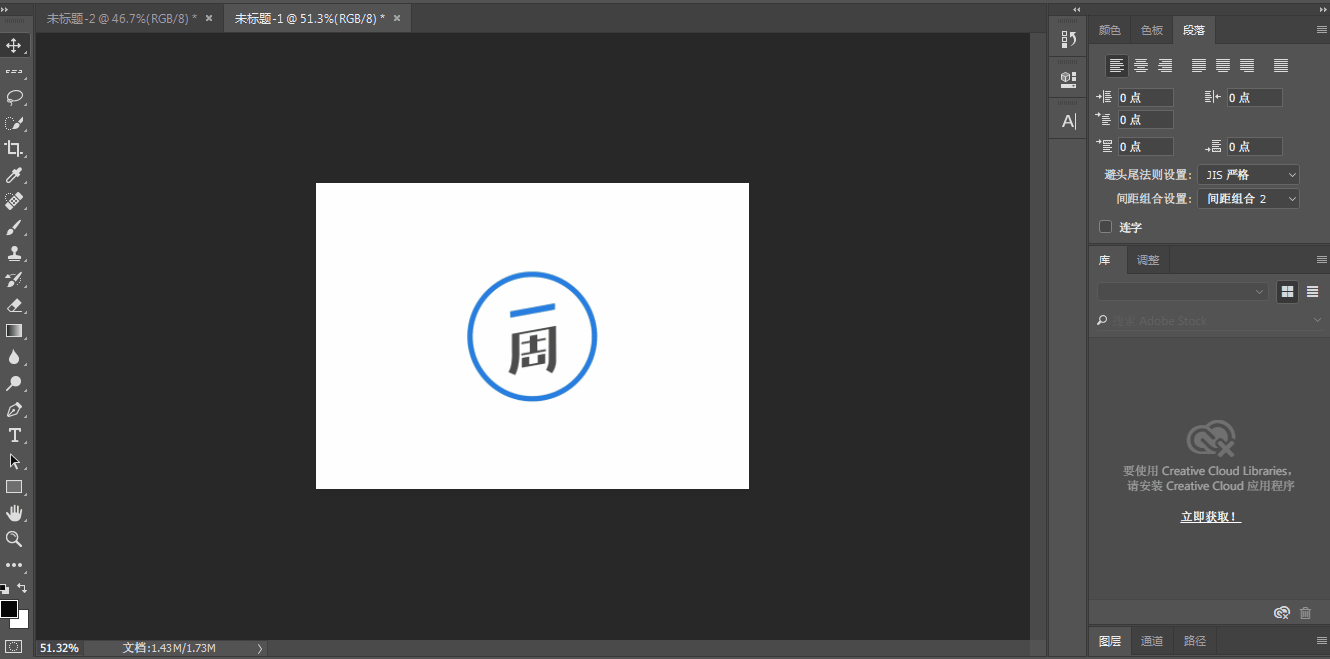Select the Pen tool
The width and height of the screenshot is (1330, 659).
tap(14, 410)
